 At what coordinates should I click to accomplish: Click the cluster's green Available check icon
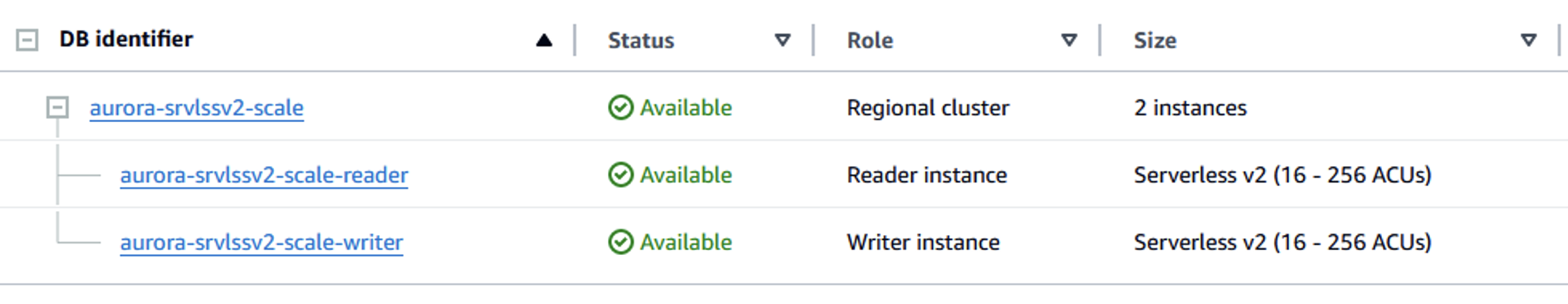point(620,107)
